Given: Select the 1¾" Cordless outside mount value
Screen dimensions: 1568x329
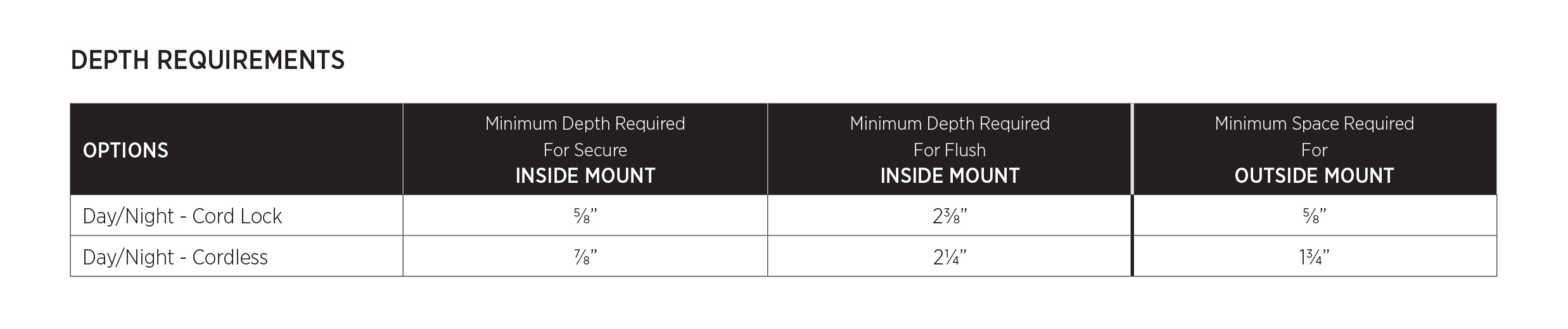Looking at the screenshot, I should pos(1314,258).
